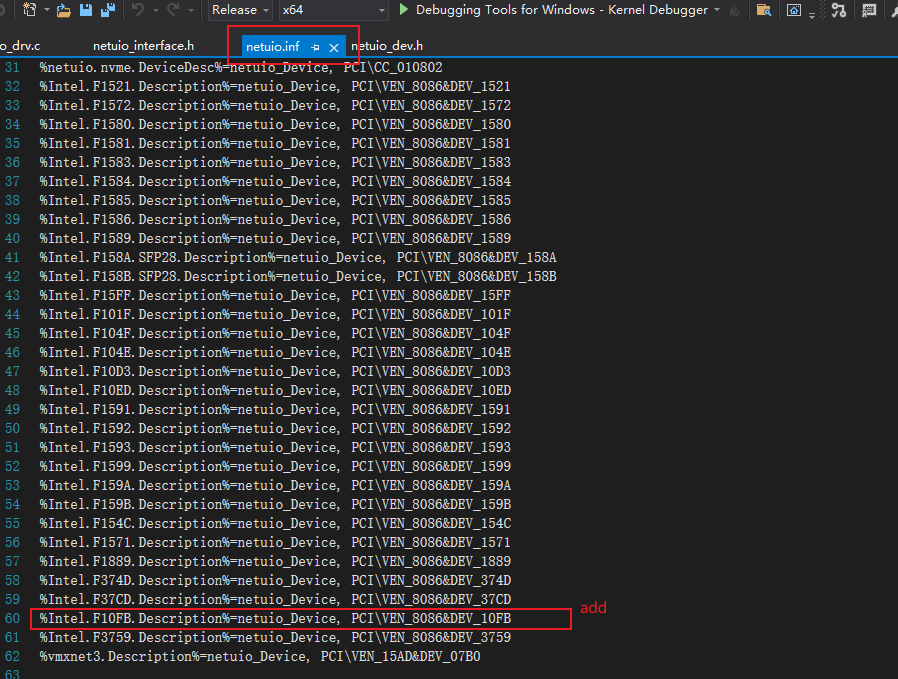
Task: Click the Open File folder icon
Action: pyautogui.click(x=61, y=10)
